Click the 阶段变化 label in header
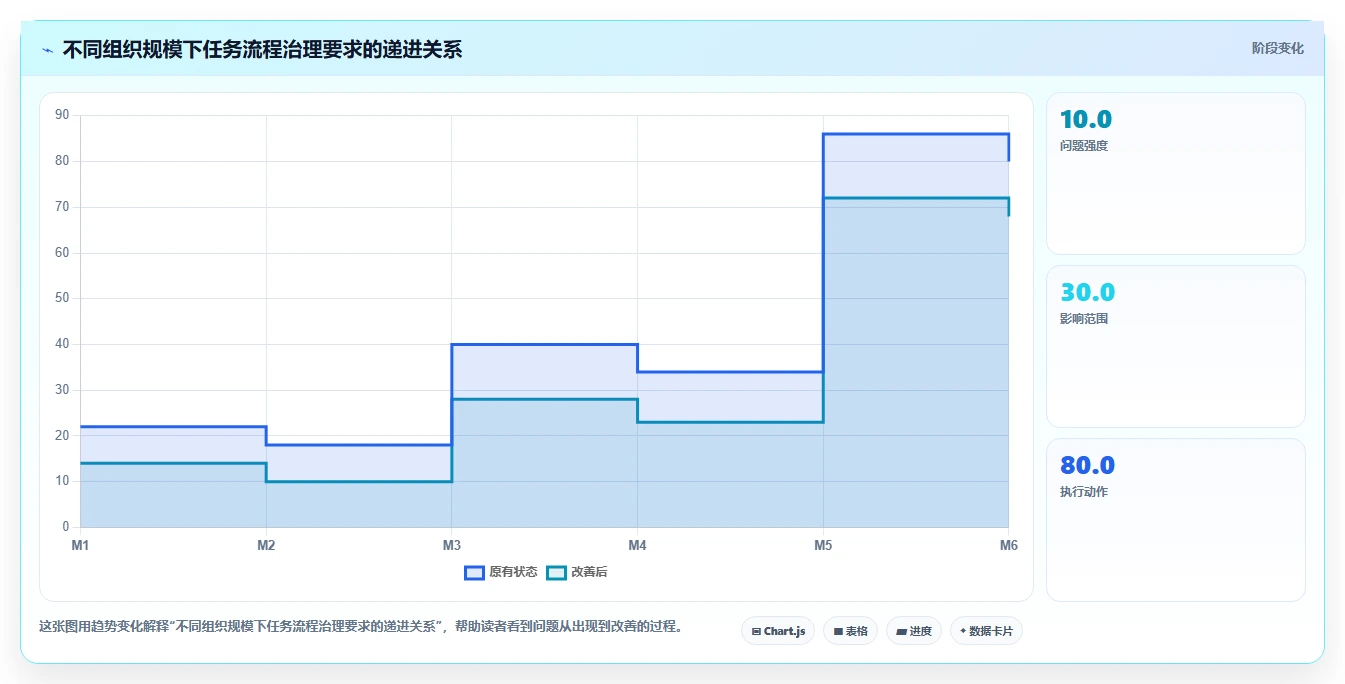1345x684 pixels. [x=1277, y=48]
